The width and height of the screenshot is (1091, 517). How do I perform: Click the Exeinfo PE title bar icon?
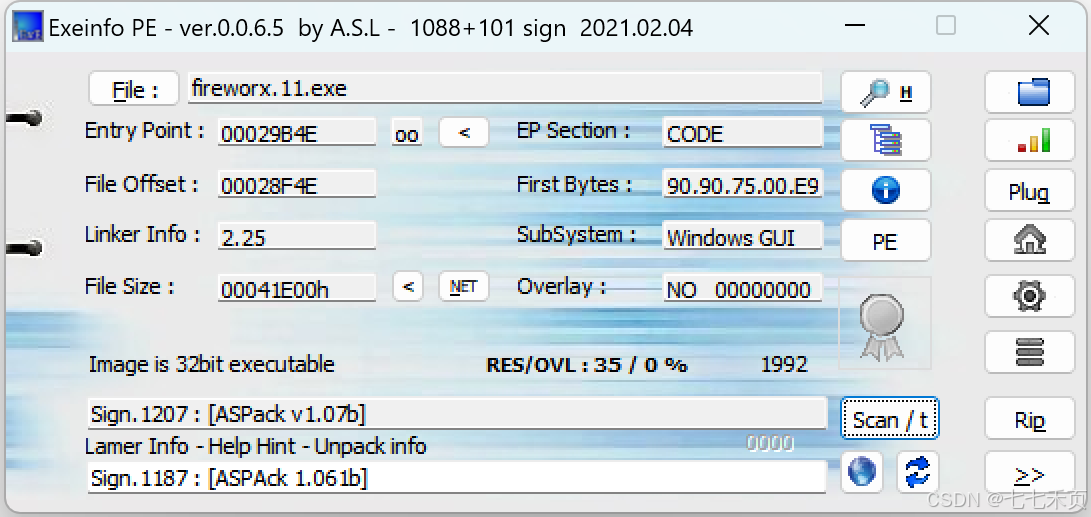(x=28, y=26)
